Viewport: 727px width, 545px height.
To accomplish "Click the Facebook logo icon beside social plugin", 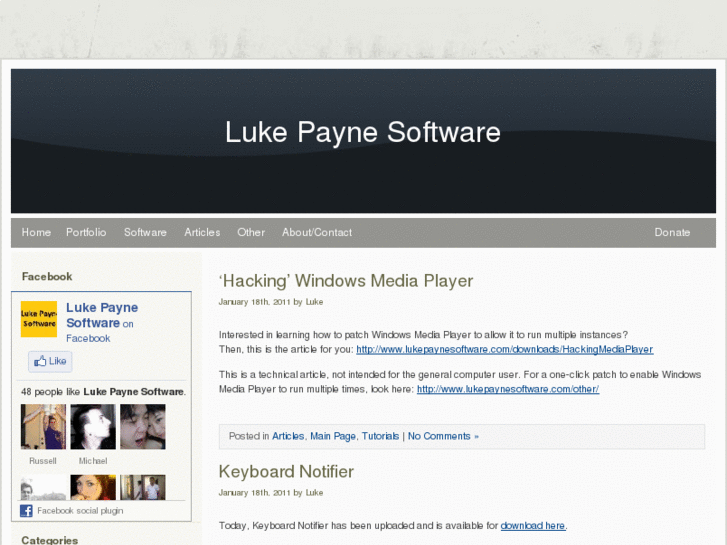I will tap(26, 511).
